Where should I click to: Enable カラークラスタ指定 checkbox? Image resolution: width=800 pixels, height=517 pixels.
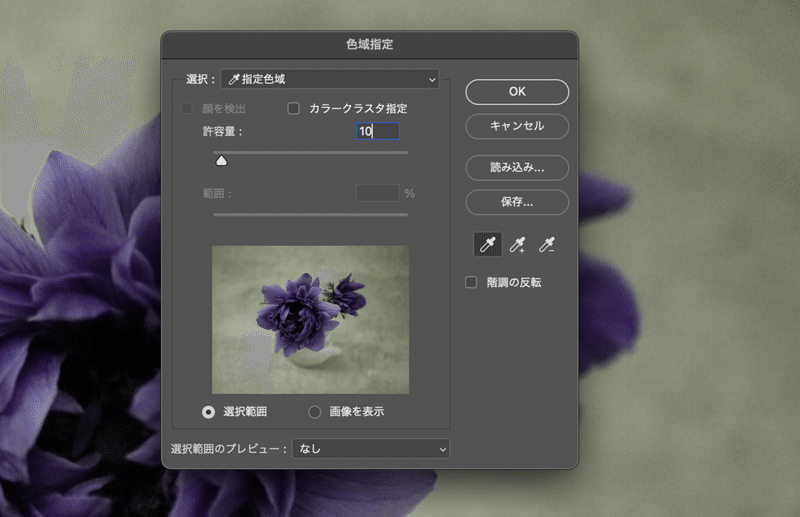tap(293, 108)
